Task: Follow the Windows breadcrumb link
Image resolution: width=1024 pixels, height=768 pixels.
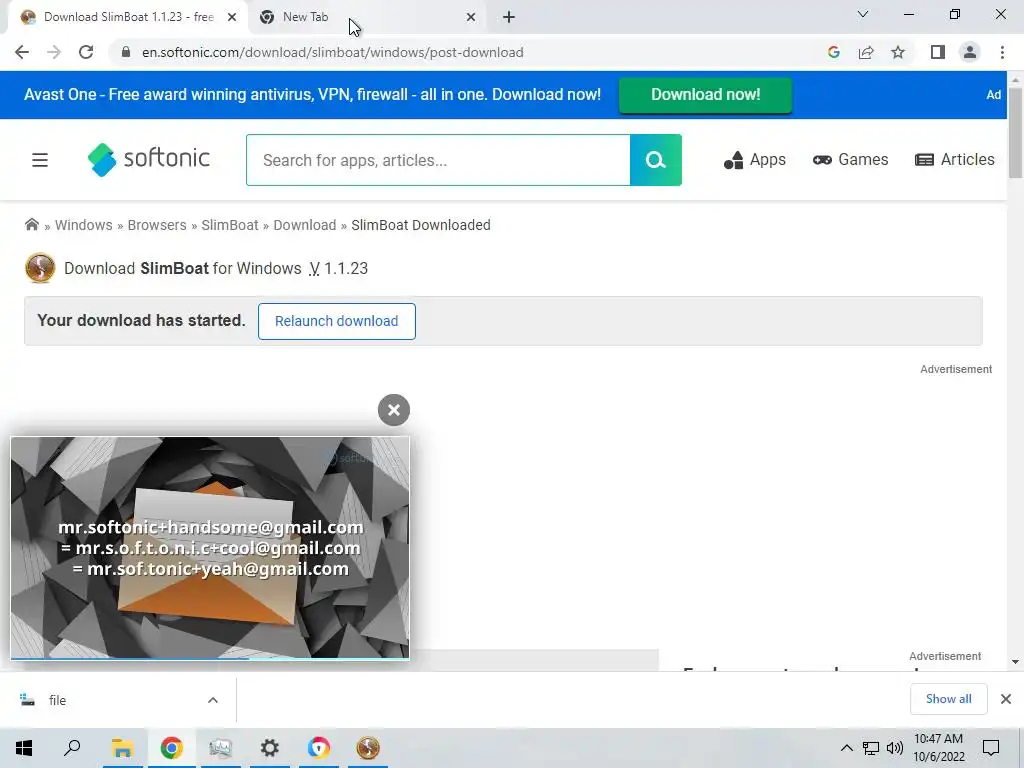Action: [84, 225]
